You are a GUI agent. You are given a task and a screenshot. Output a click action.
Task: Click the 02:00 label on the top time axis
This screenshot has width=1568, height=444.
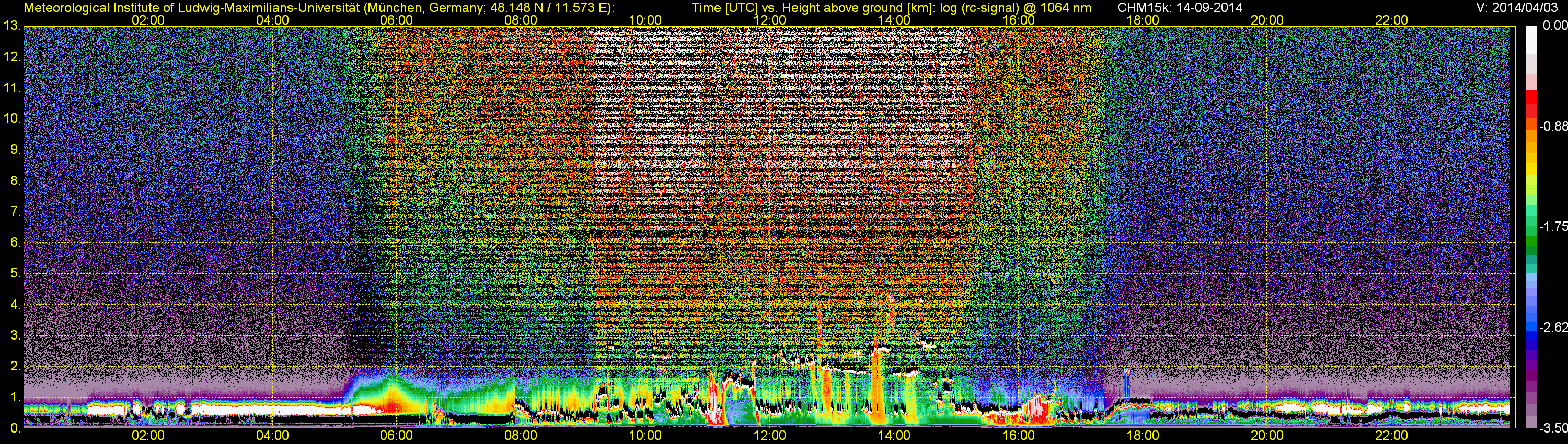[148, 20]
